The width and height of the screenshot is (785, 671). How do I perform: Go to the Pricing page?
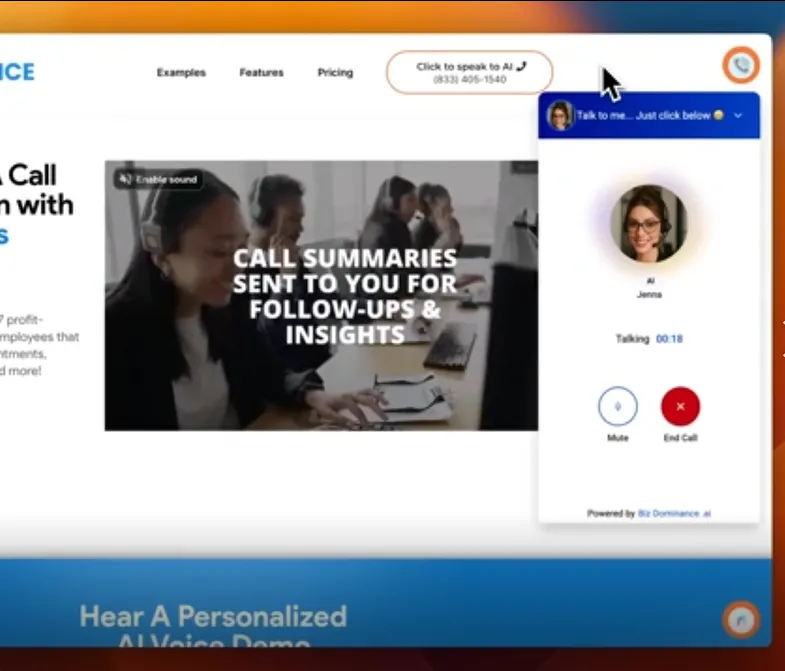[335, 73]
